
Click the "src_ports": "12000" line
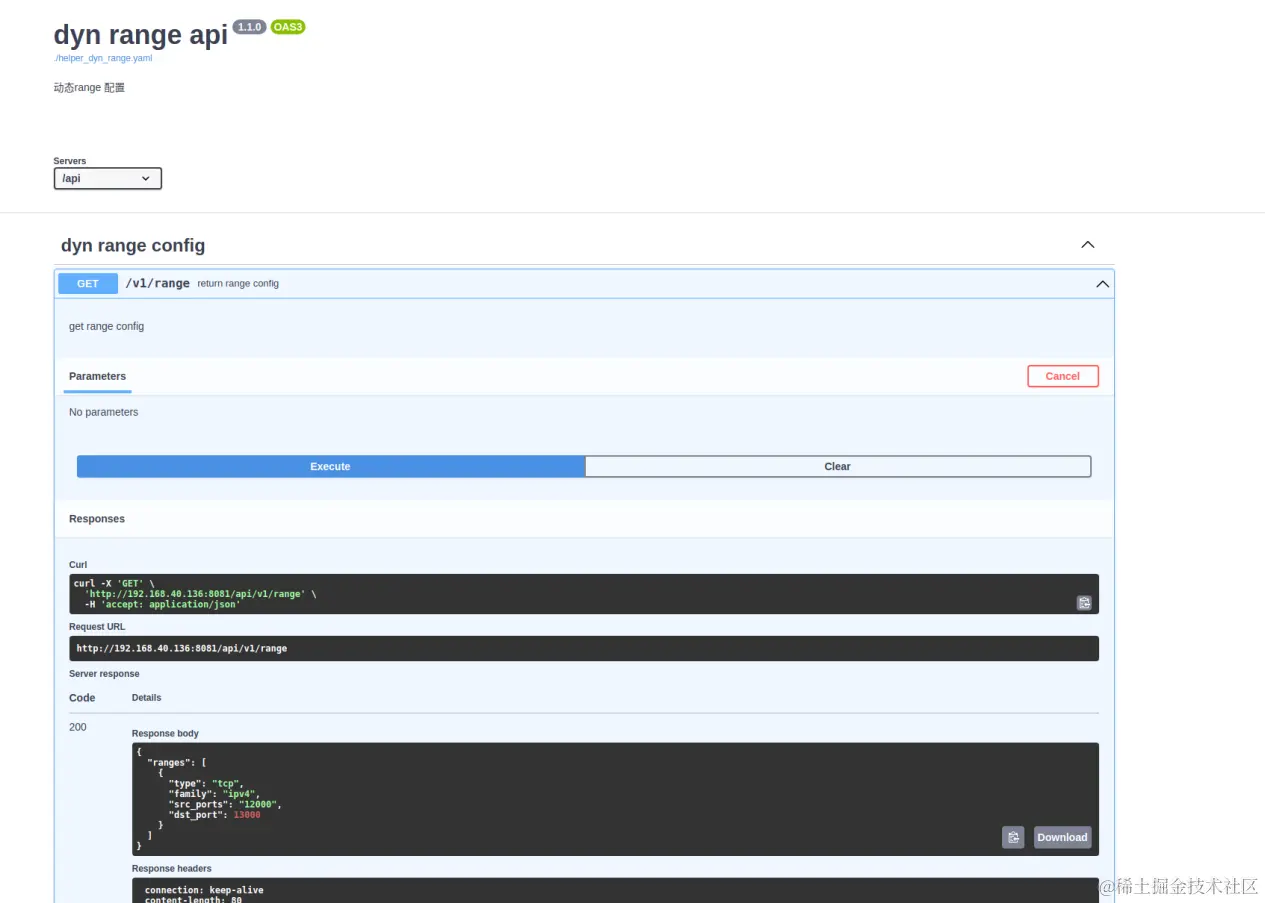(225, 804)
